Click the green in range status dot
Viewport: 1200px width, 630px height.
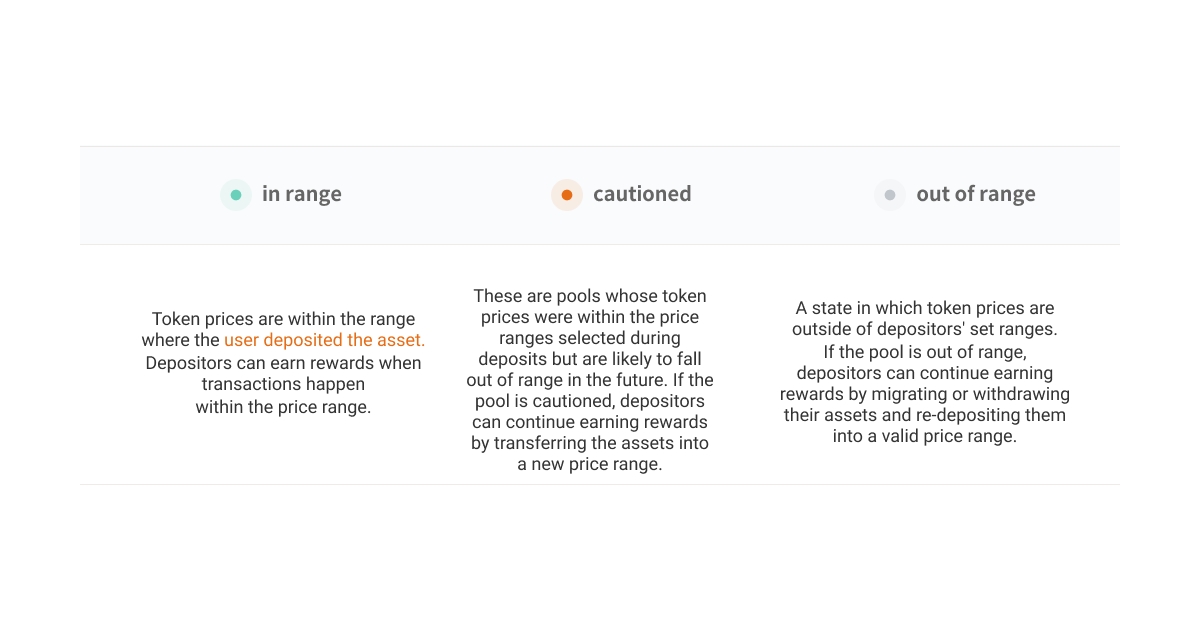pos(236,195)
